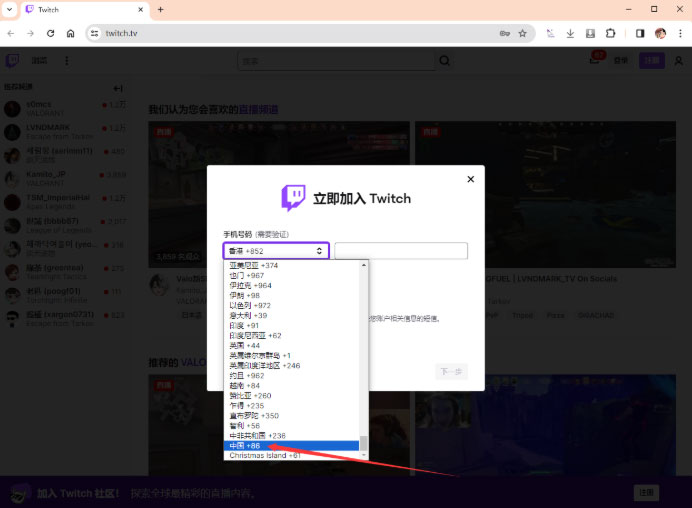Select 直布罗陀 +350 country code
Image resolution: width=692 pixels, height=508 pixels.
tap(291, 416)
